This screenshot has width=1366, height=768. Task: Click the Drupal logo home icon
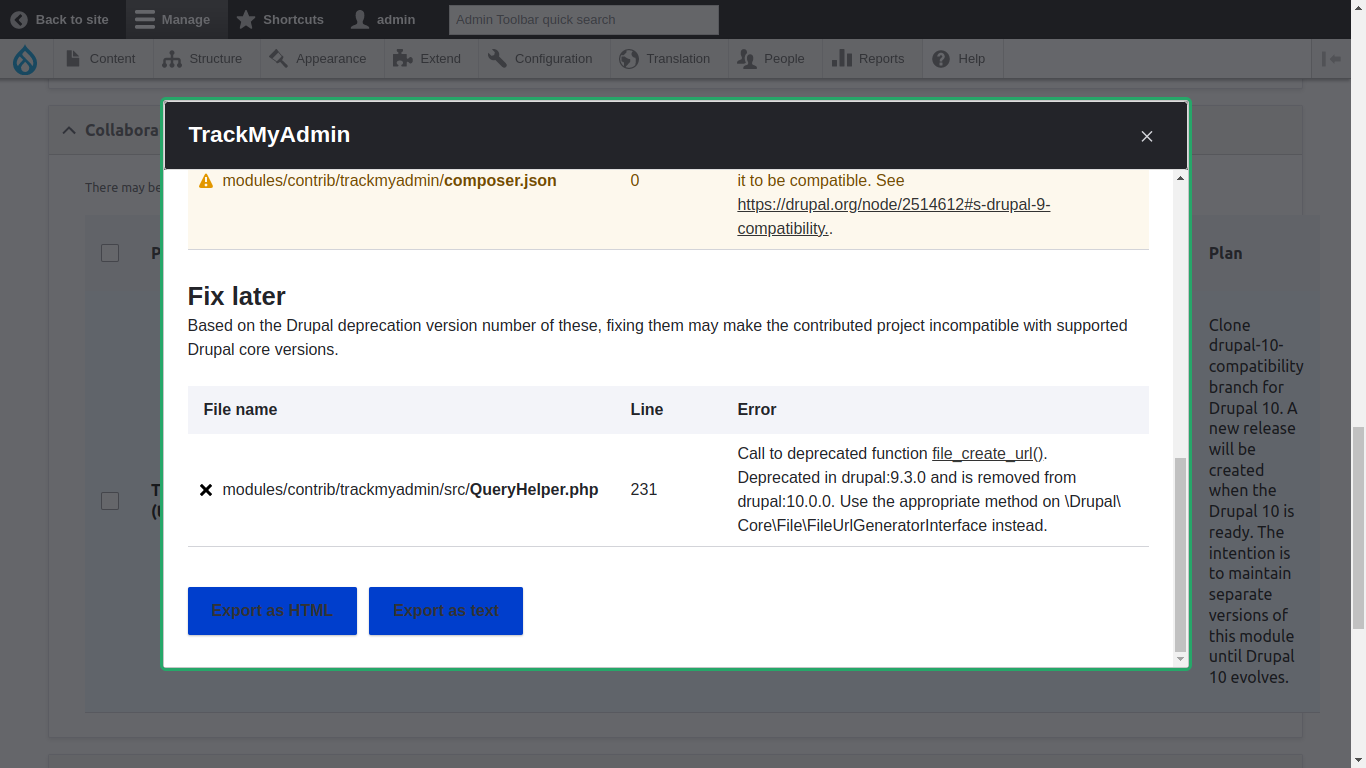[x=25, y=60]
